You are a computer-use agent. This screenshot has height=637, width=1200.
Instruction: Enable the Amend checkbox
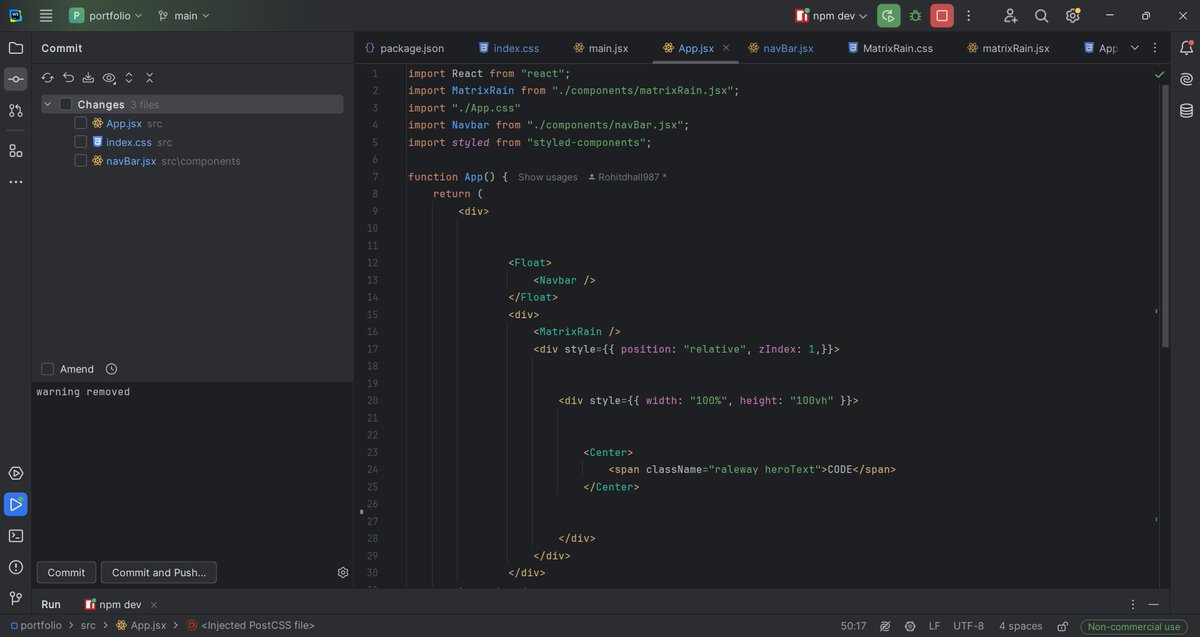[x=47, y=369]
